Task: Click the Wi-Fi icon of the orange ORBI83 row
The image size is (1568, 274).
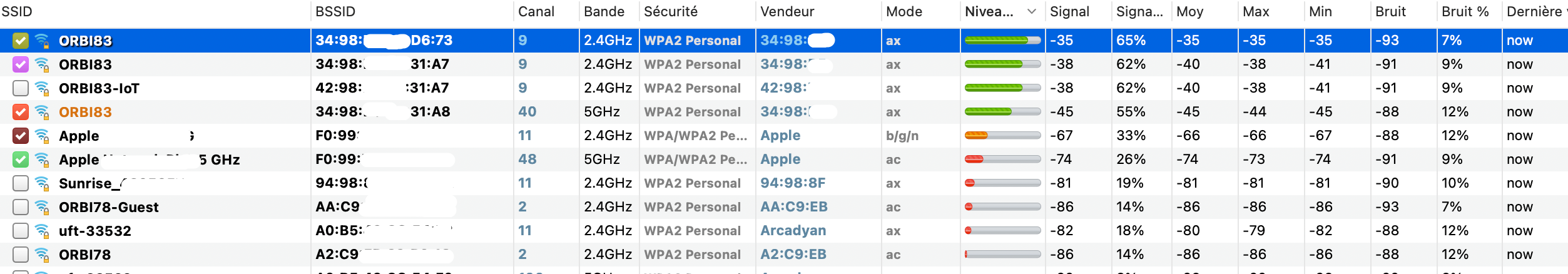Action: 42,113
